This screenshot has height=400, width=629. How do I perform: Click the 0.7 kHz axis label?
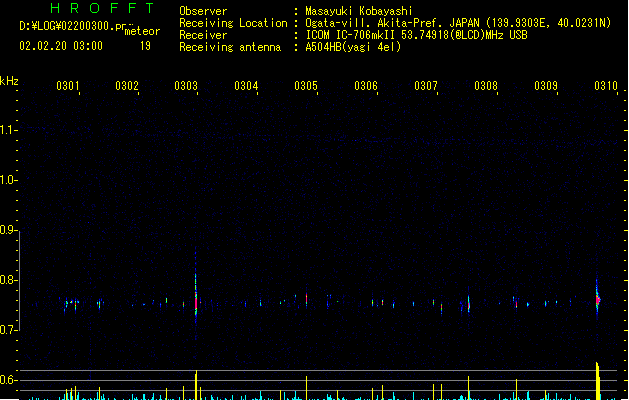click(x=8, y=330)
